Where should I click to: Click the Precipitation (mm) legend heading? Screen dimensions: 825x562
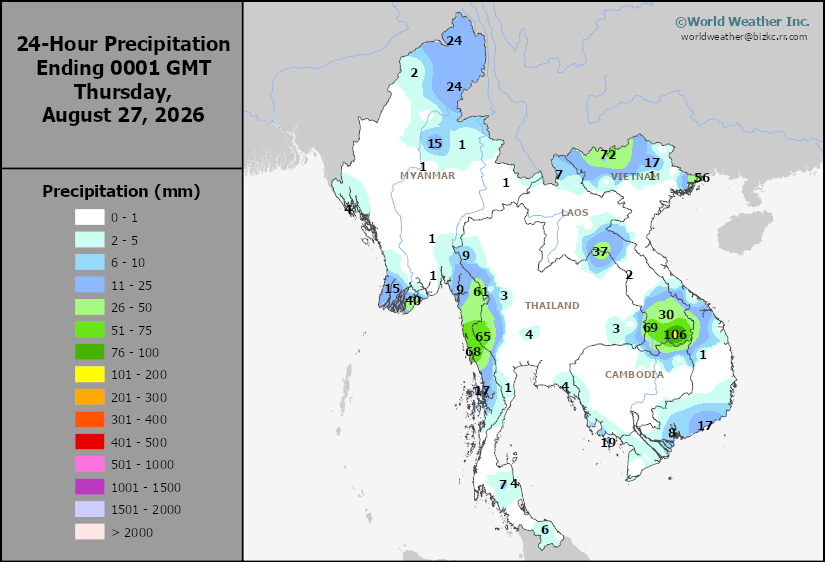pyautogui.click(x=122, y=191)
